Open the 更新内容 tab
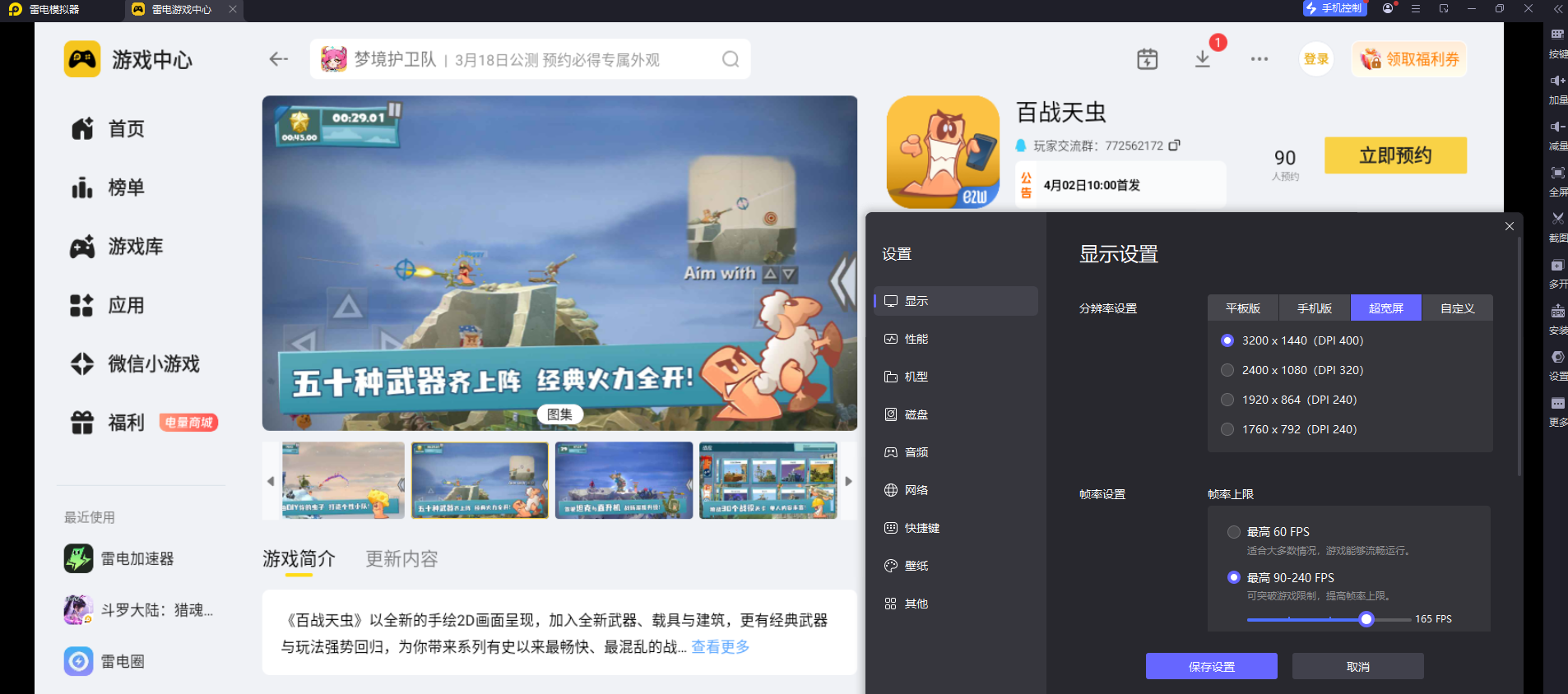Screen dimensions: 1568x694 (x=401, y=559)
